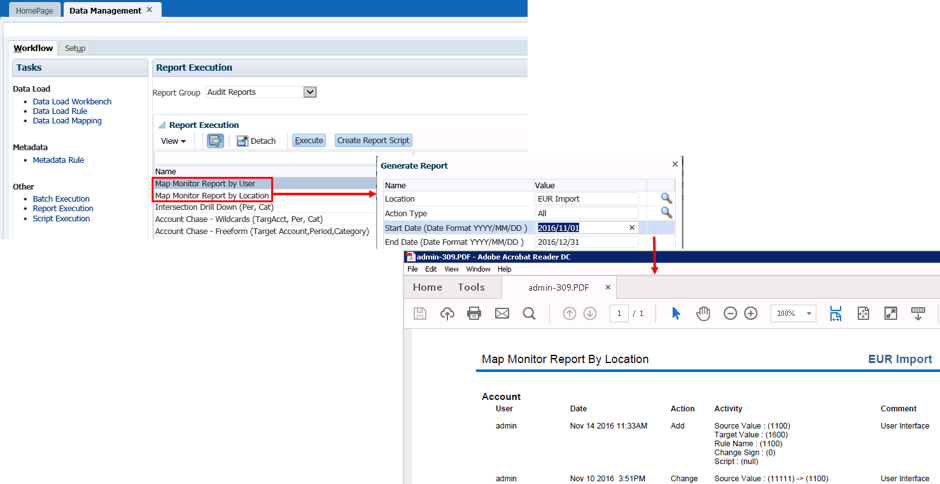The width and height of the screenshot is (940, 484).
Task: Click the search magnifier next to Location
Action: (x=666, y=199)
